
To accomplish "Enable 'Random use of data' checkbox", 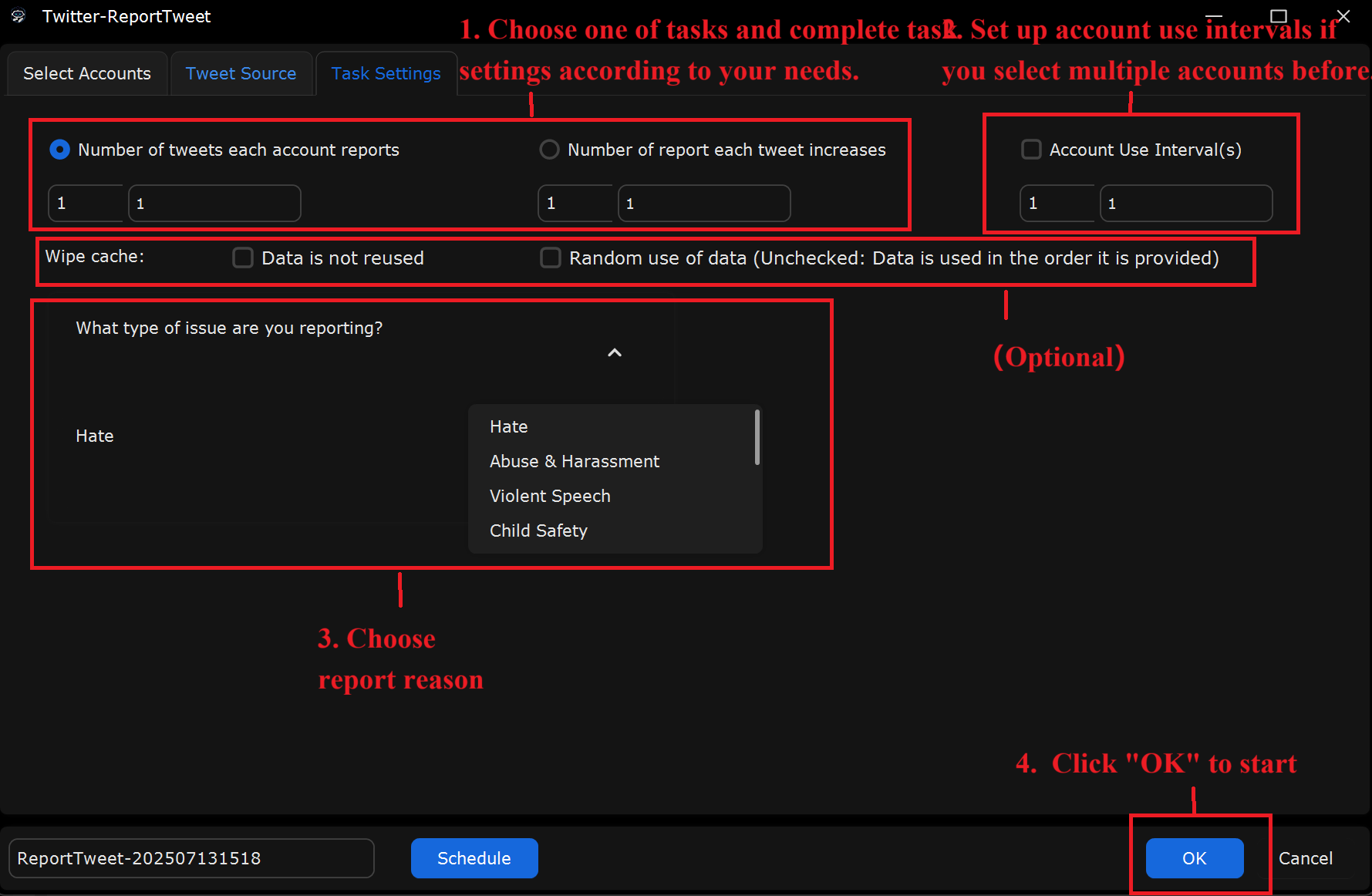I will point(550,258).
